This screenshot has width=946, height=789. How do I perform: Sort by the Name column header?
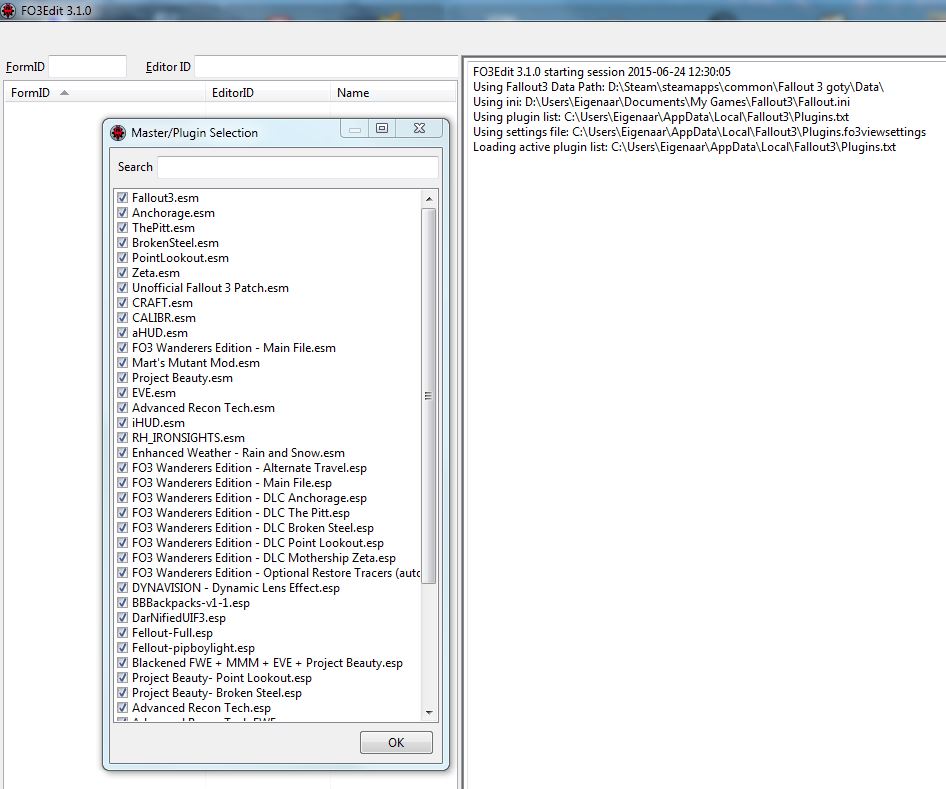click(x=393, y=93)
